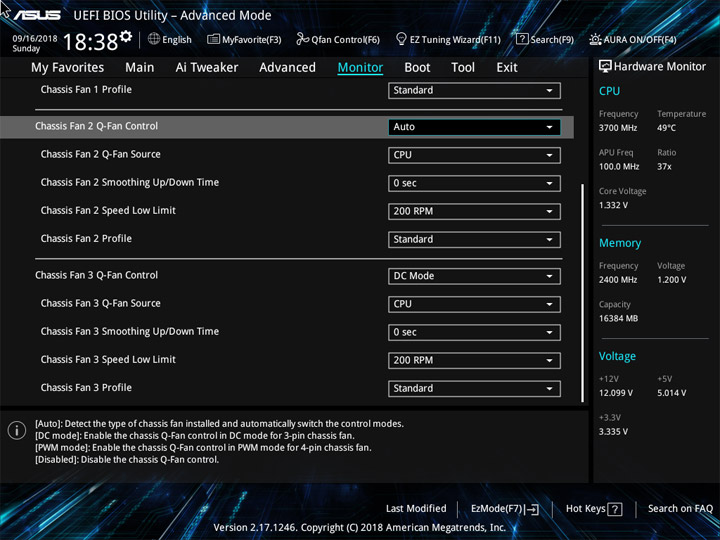The width and height of the screenshot is (720, 540).
Task: Click +12V value 12.099 V
Action: point(616,393)
